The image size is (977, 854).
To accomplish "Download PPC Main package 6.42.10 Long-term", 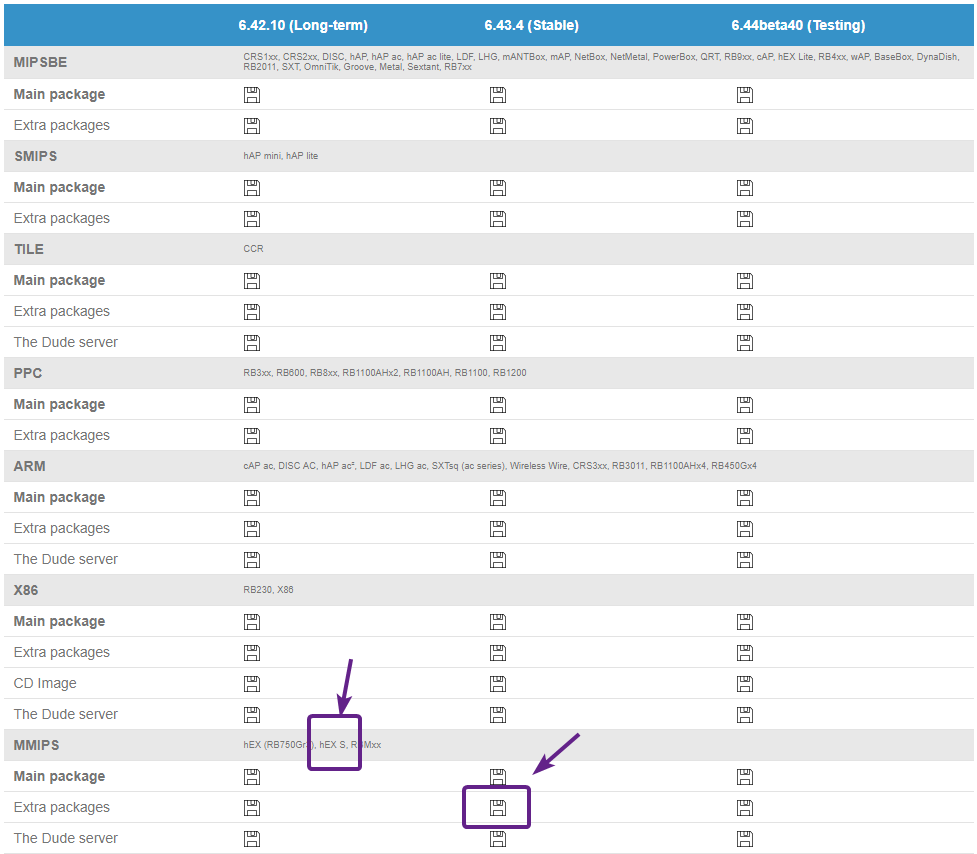I will pyautogui.click(x=252, y=405).
